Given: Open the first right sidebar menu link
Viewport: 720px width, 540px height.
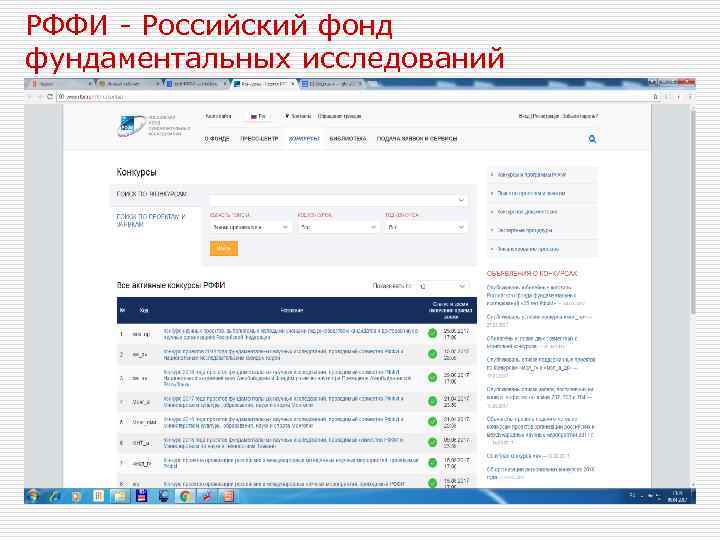Looking at the screenshot, I should pyautogui.click(x=532, y=175).
